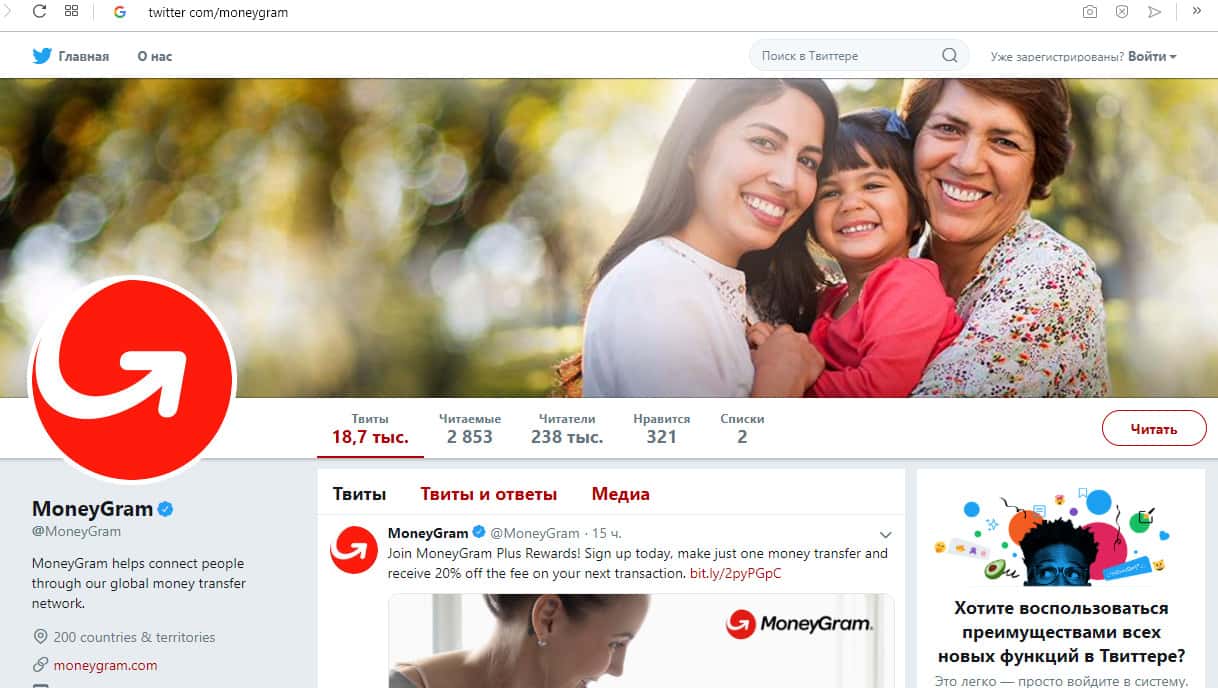Click the MoneyGram verified badge in profile
1218x688 pixels.
pyautogui.click(x=166, y=509)
